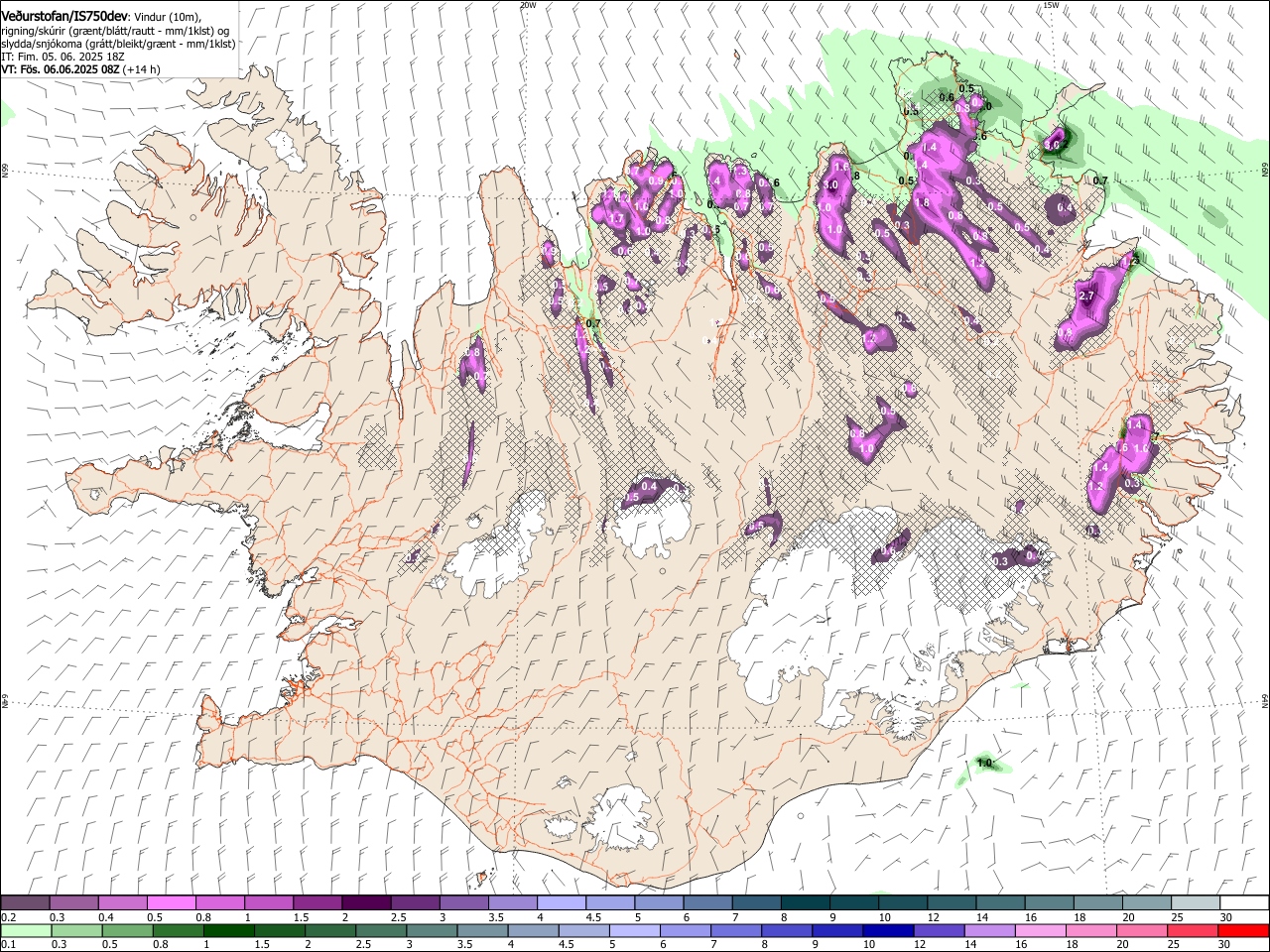Pick the pale green 0.1 swatch in lower legend
Image resolution: width=1270 pixels, height=952 pixels.
(x=26, y=930)
